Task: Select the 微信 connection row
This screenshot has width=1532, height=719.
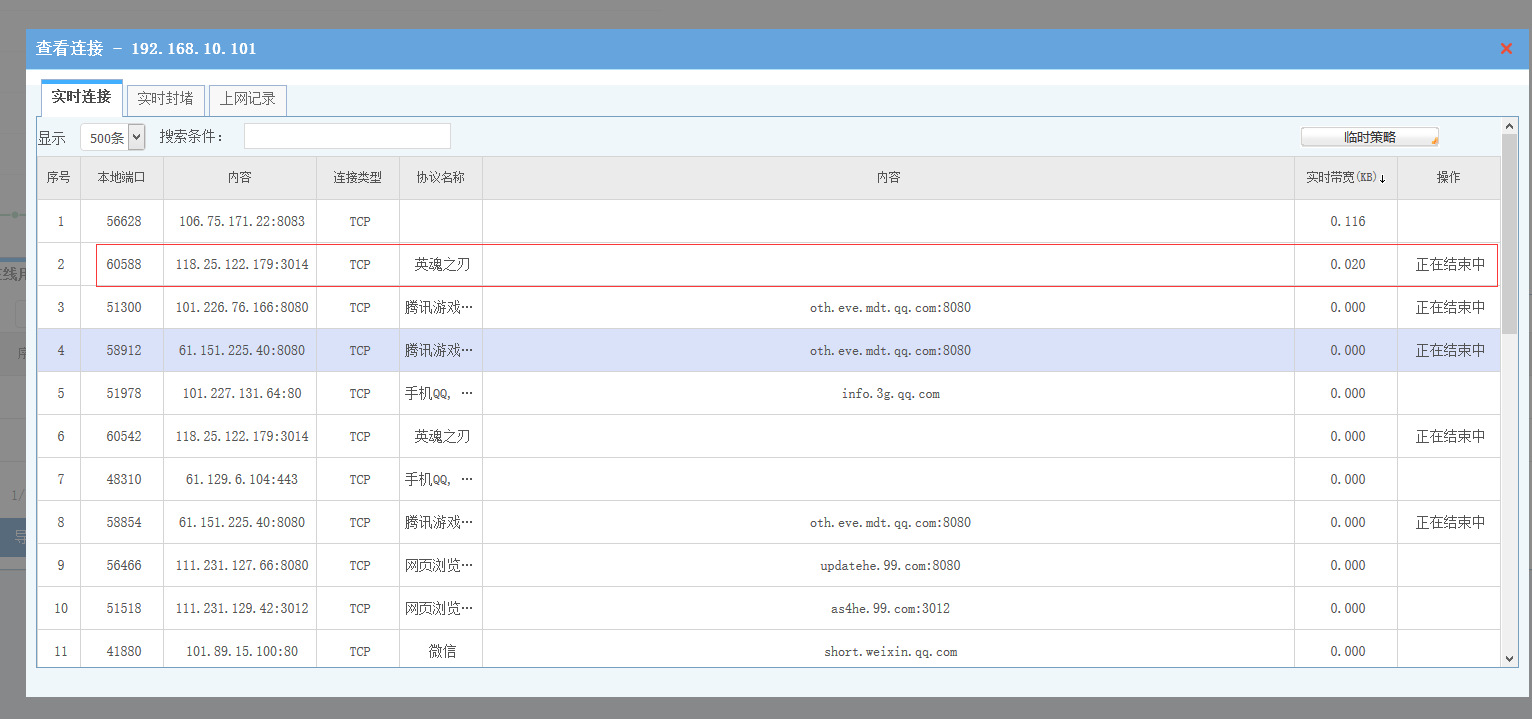Action: coord(441,652)
